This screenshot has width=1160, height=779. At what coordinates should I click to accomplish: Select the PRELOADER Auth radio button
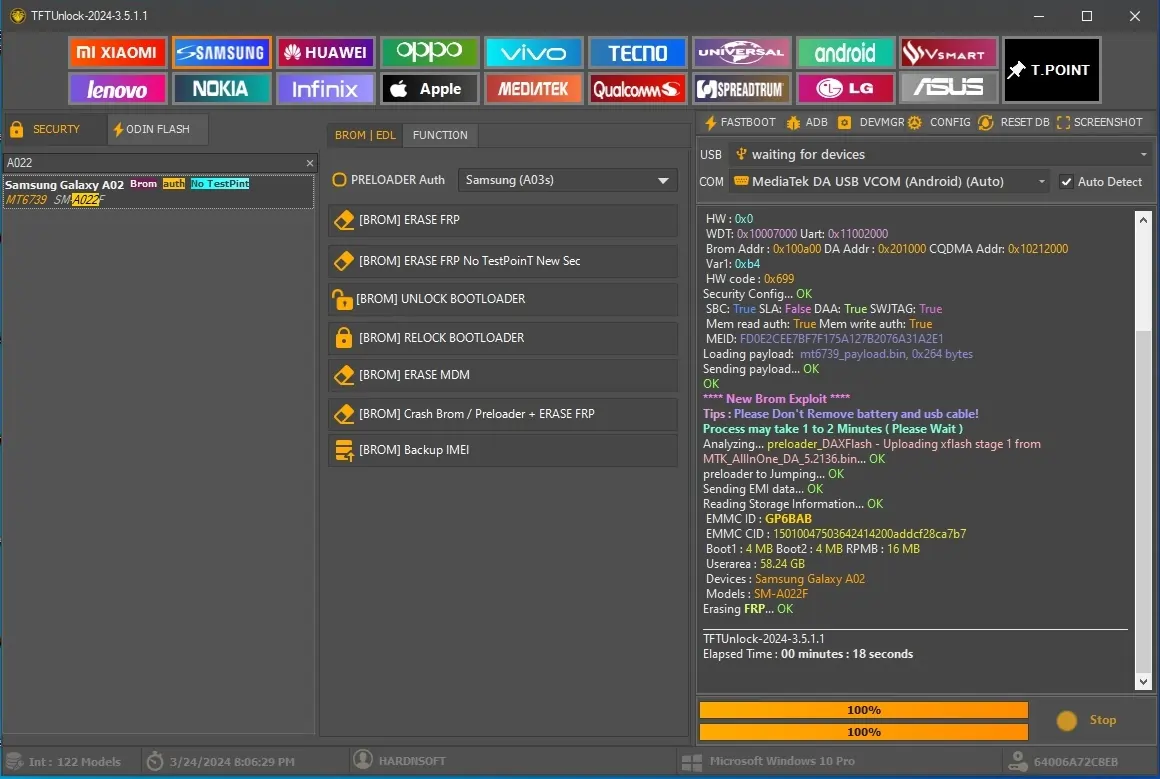coord(340,180)
